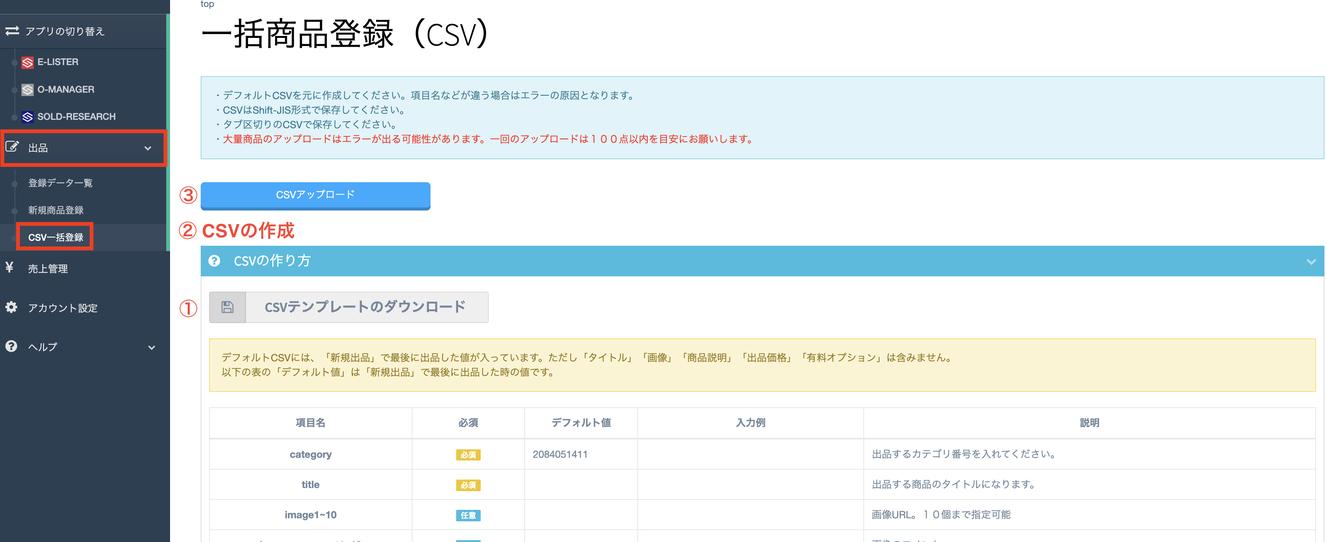Click the gear icon for アカウント設定

click(11, 308)
